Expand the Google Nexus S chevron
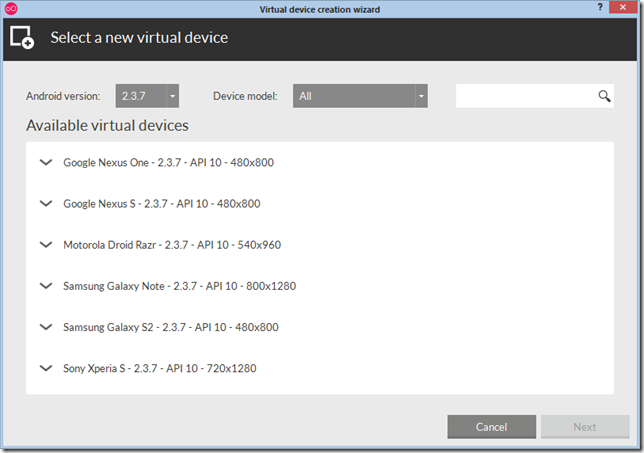The width and height of the screenshot is (644, 453). pyautogui.click(x=46, y=203)
